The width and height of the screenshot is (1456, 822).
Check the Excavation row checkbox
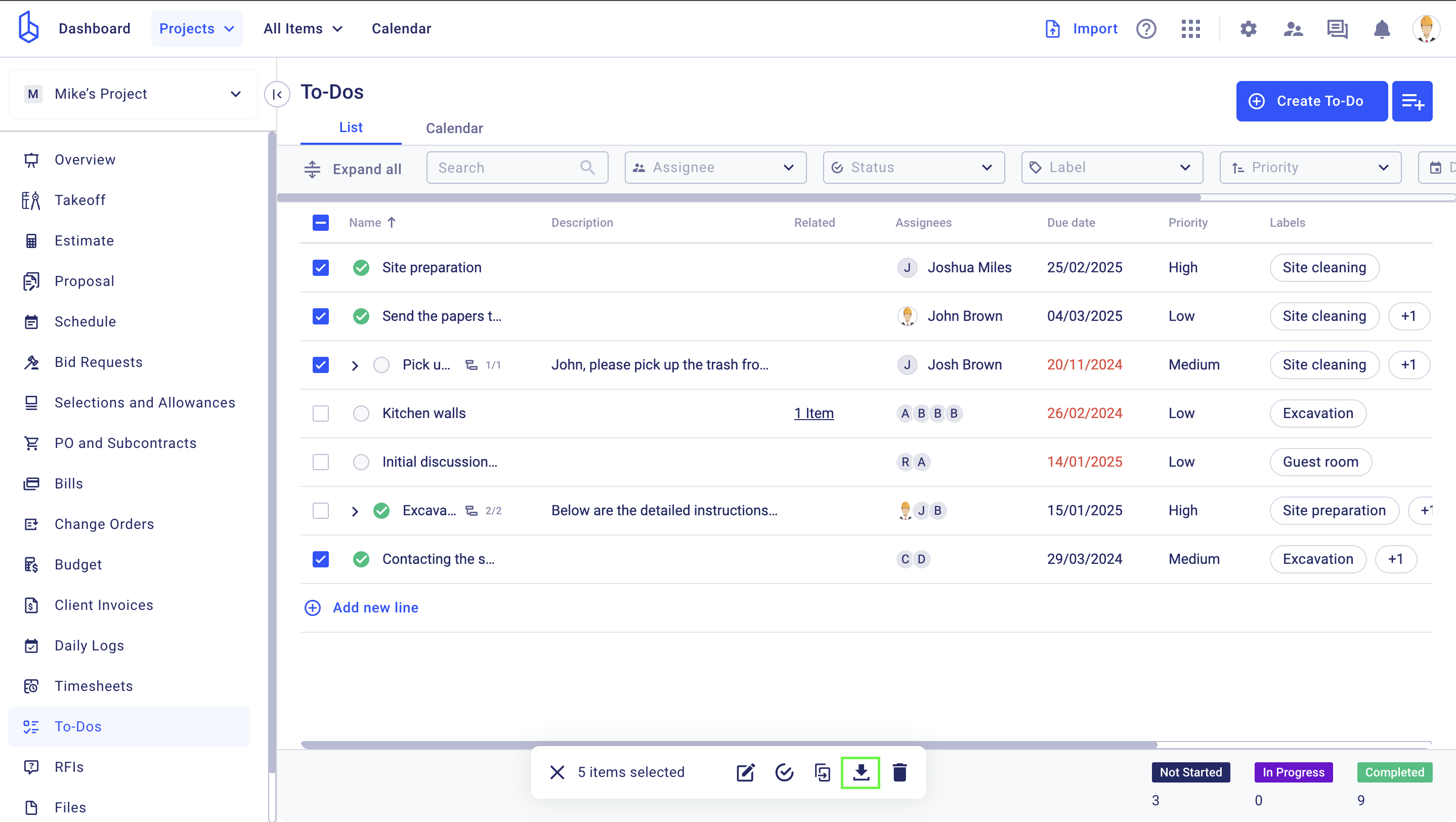click(320, 511)
